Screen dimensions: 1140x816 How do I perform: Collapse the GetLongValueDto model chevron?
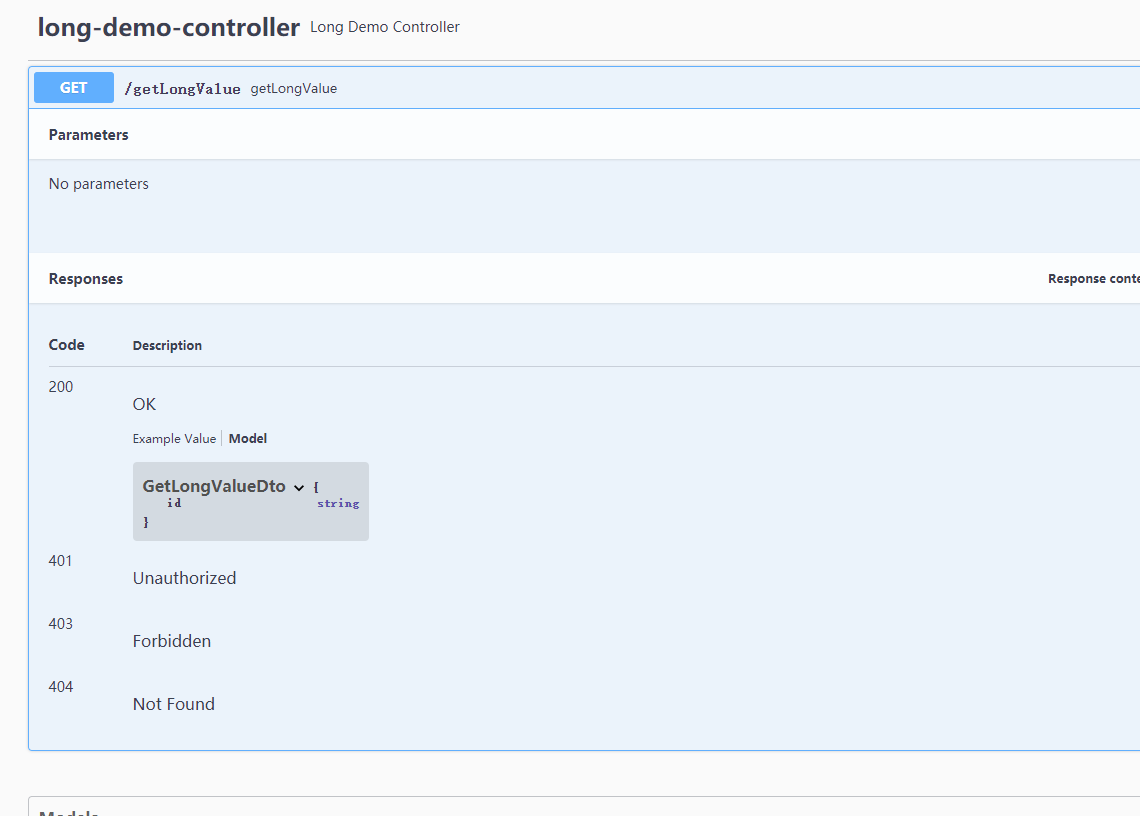[299, 488]
